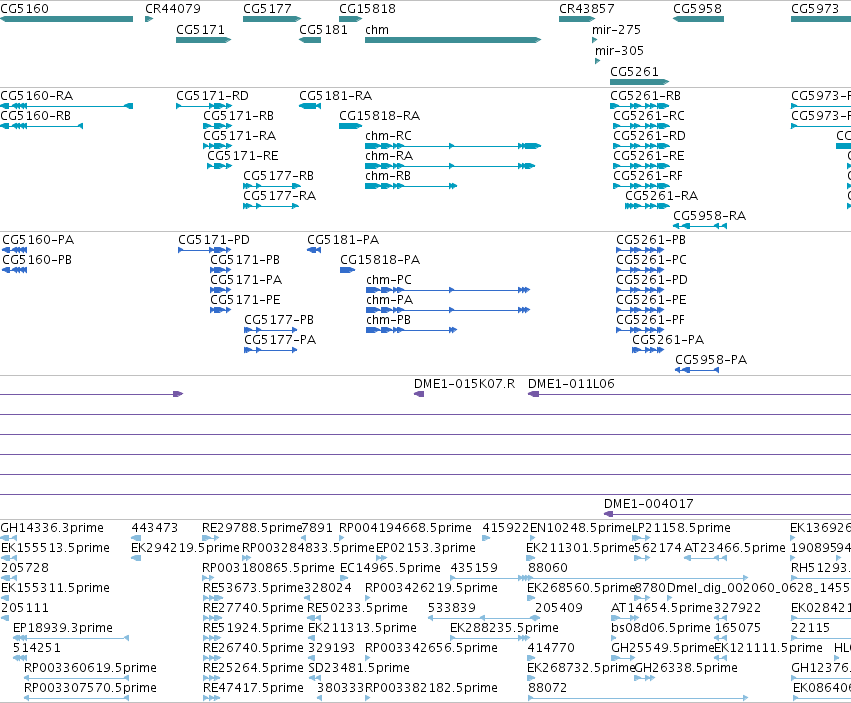Select EST GH26338.5prime
Image resolution: width=851 pixels, height=703 pixels.
[x=686, y=668]
